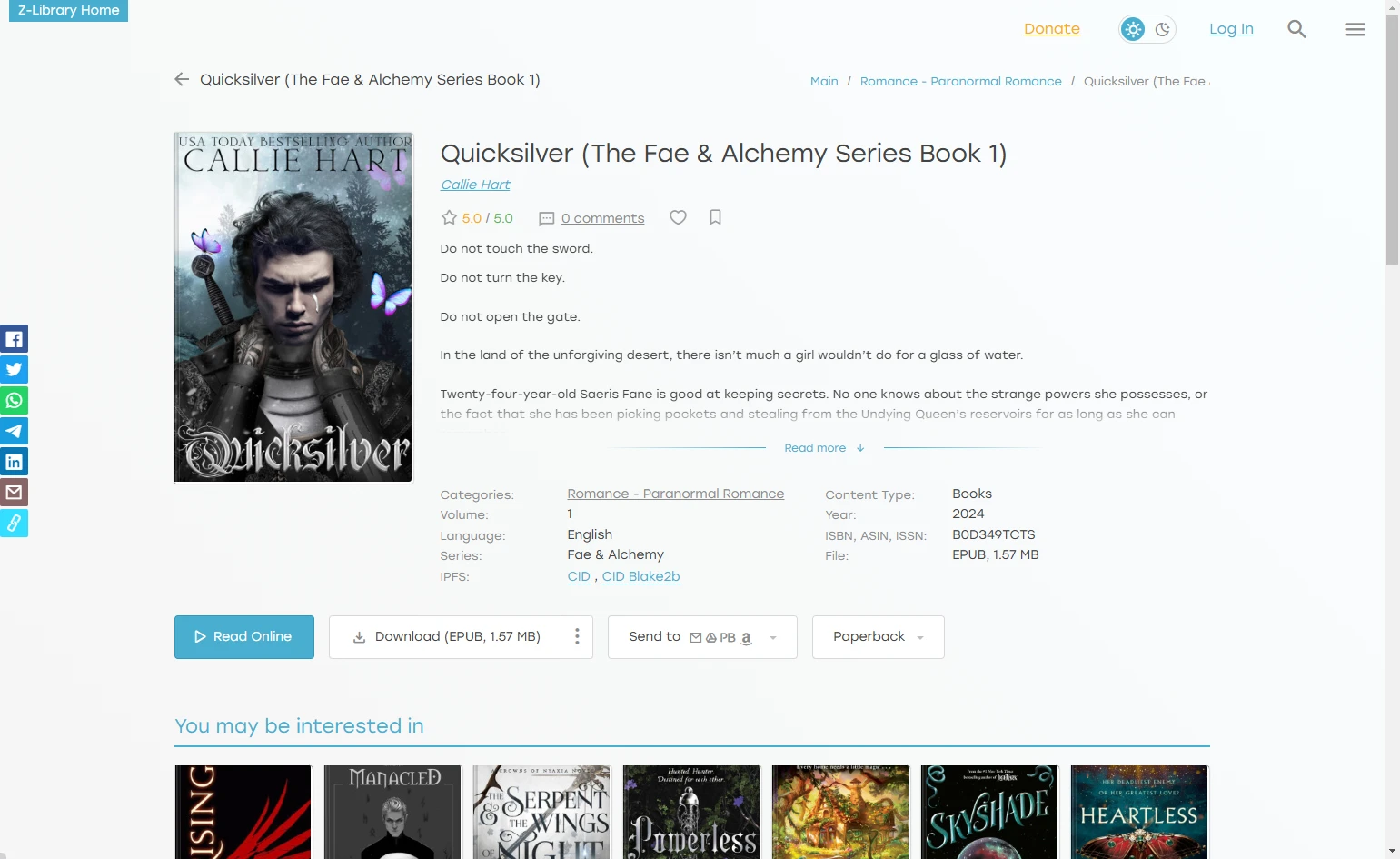
Task: Open author link Callie Hart
Action: [x=475, y=185]
